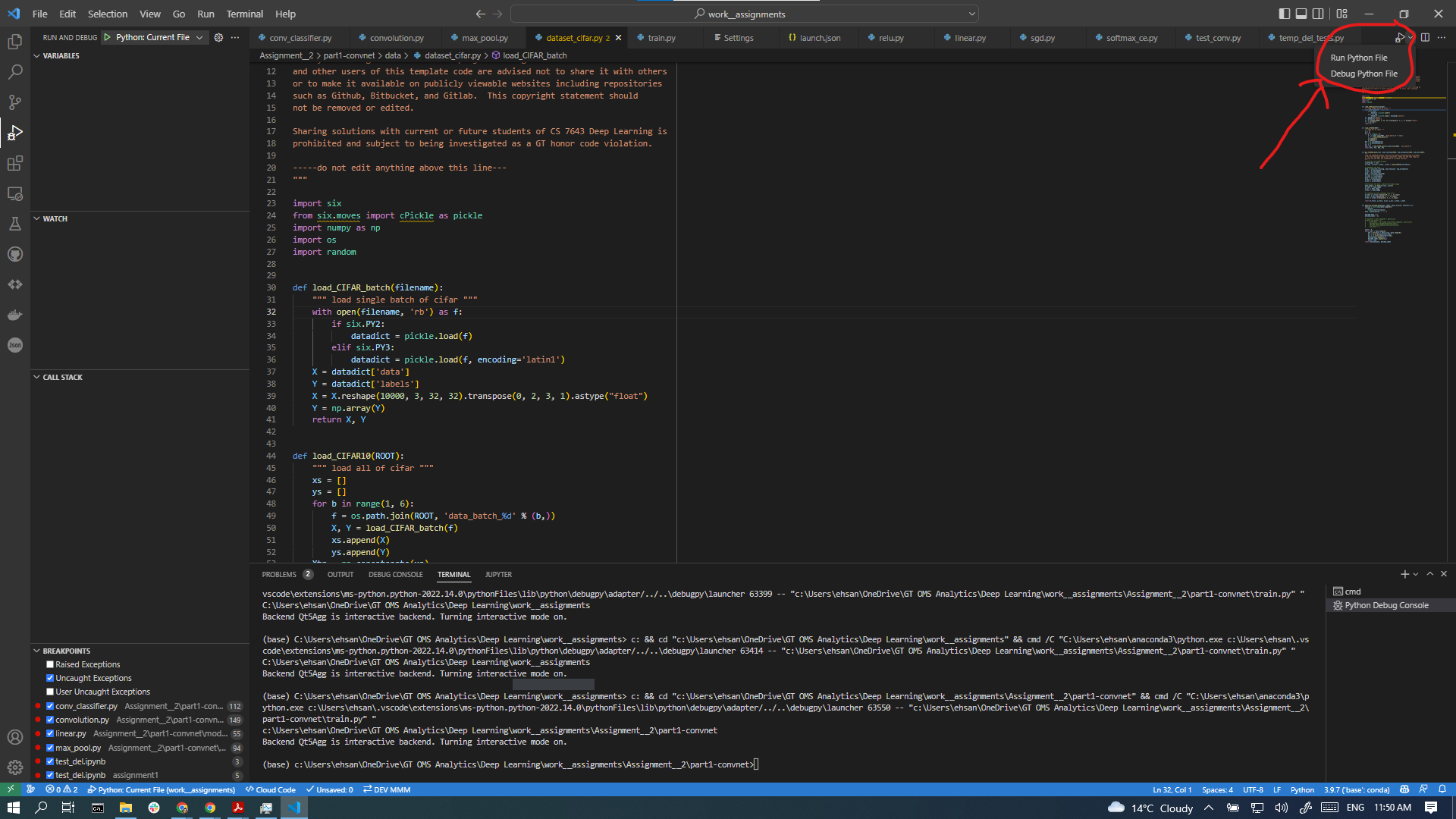This screenshot has width=1456, height=819.
Task: Open the Manage gear in activity bar
Action: coord(15,767)
